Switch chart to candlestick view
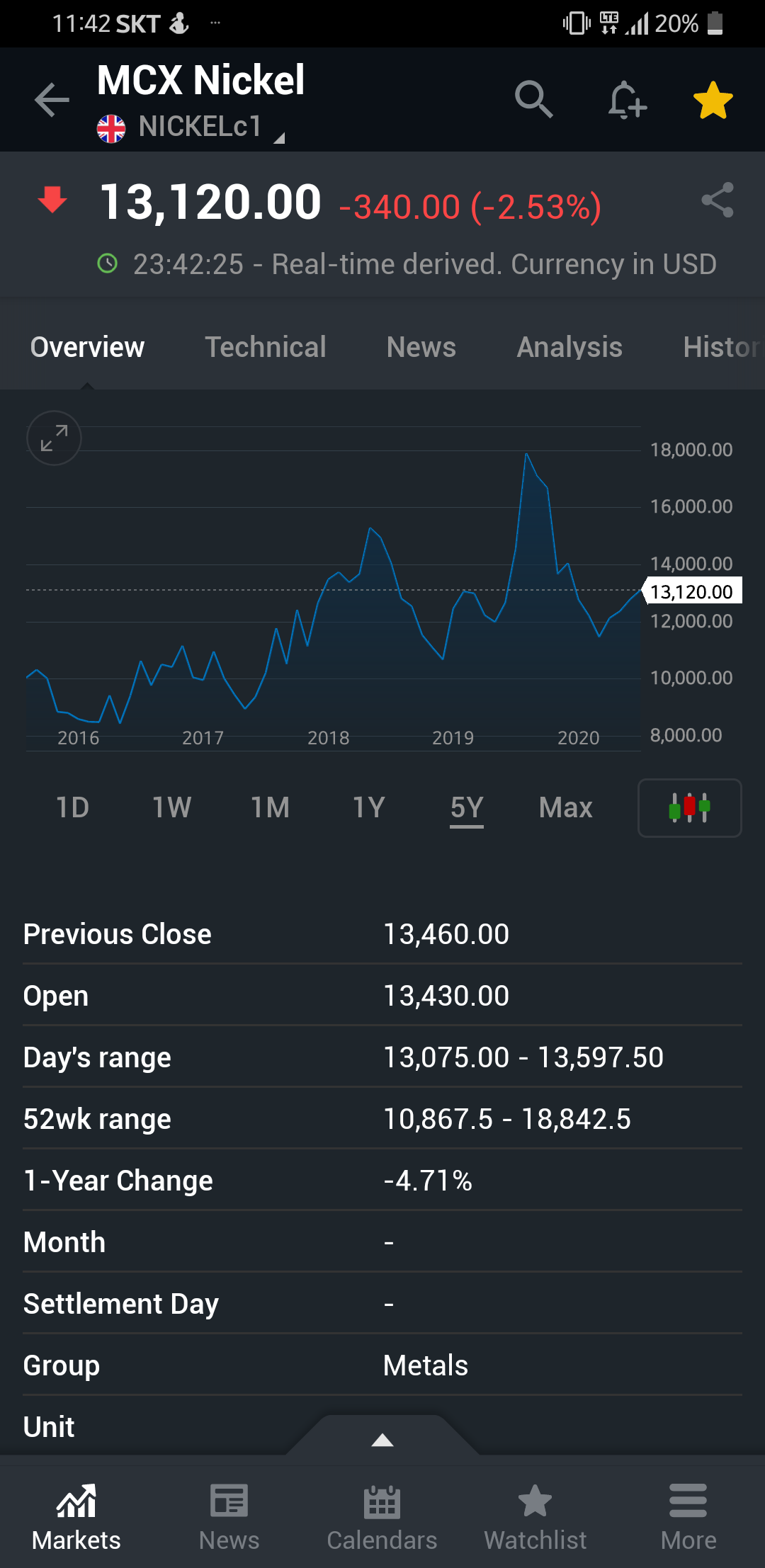 pyautogui.click(x=690, y=808)
